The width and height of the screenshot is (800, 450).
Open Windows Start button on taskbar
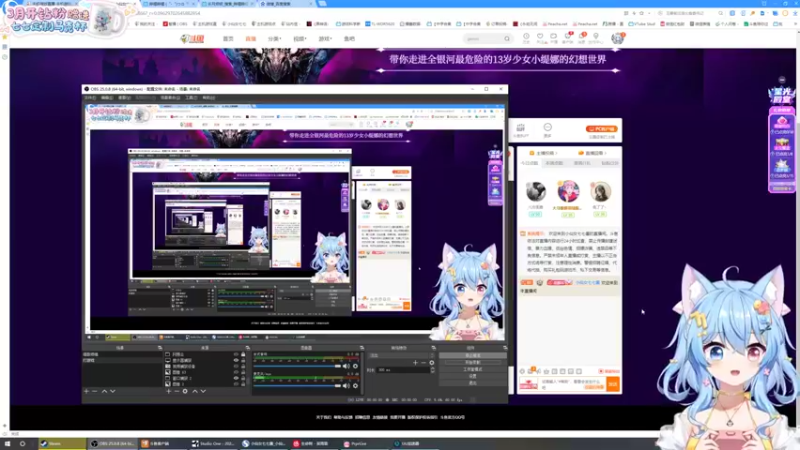click(7, 444)
